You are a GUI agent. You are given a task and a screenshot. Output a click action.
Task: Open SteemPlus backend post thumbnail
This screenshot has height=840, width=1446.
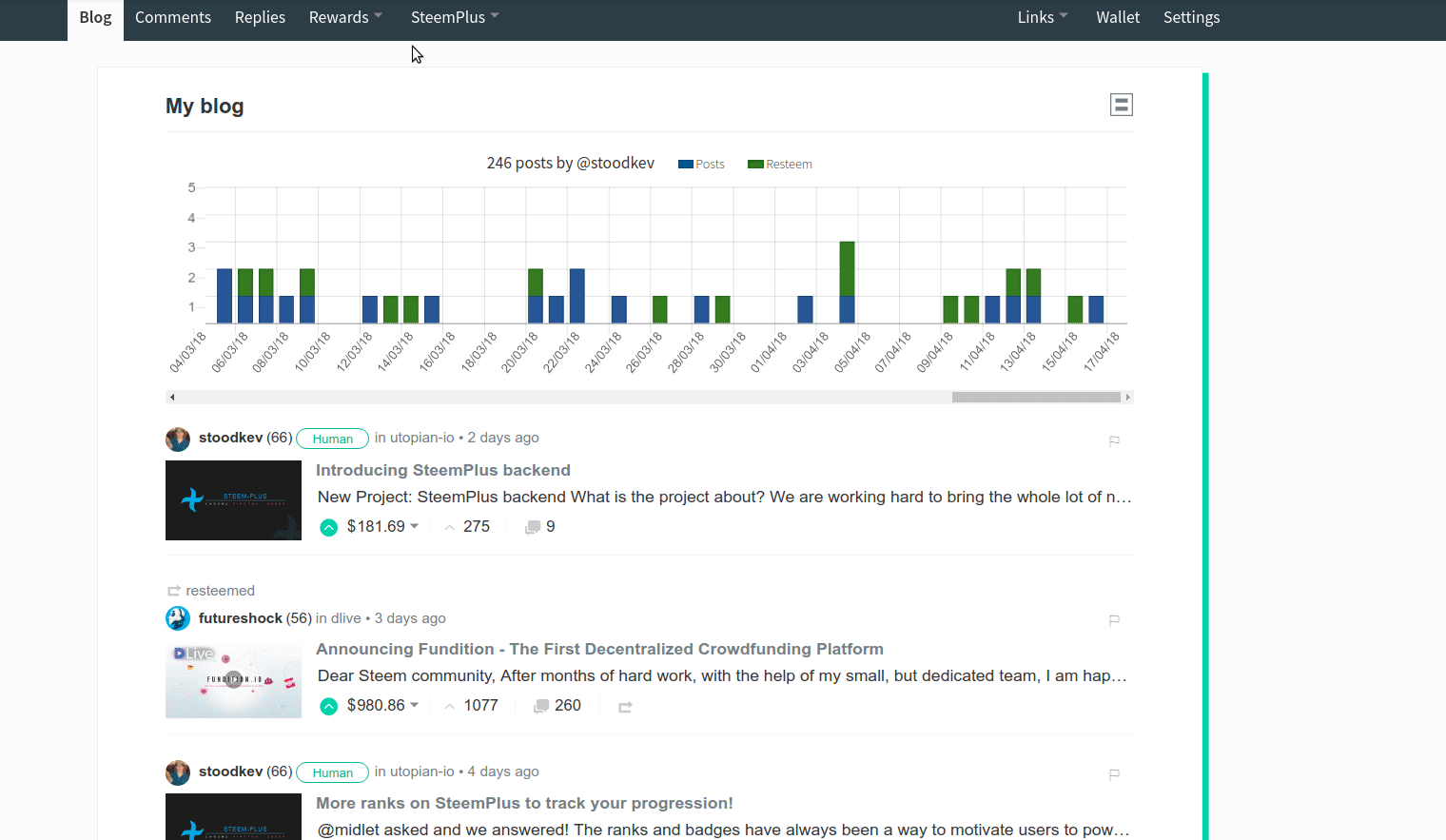(x=233, y=500)
